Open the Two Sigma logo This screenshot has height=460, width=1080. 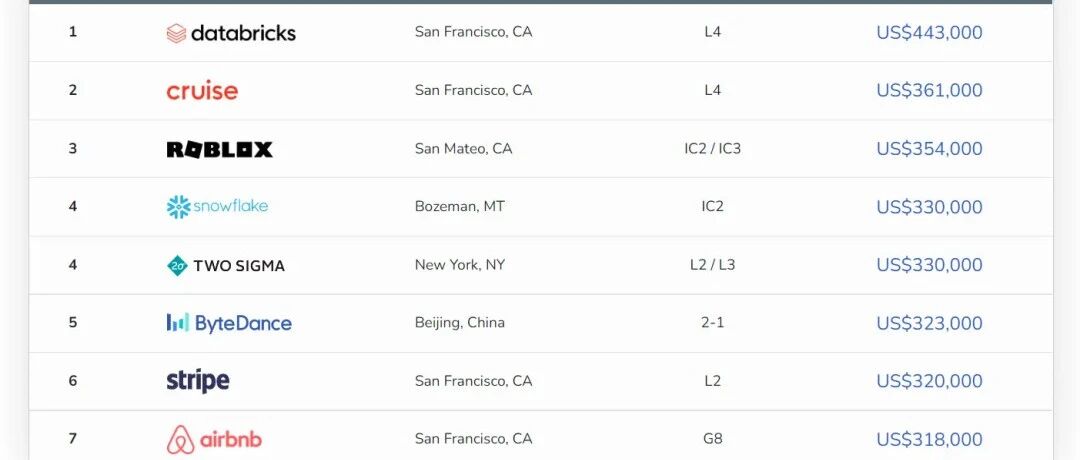[x=225, y=266]
